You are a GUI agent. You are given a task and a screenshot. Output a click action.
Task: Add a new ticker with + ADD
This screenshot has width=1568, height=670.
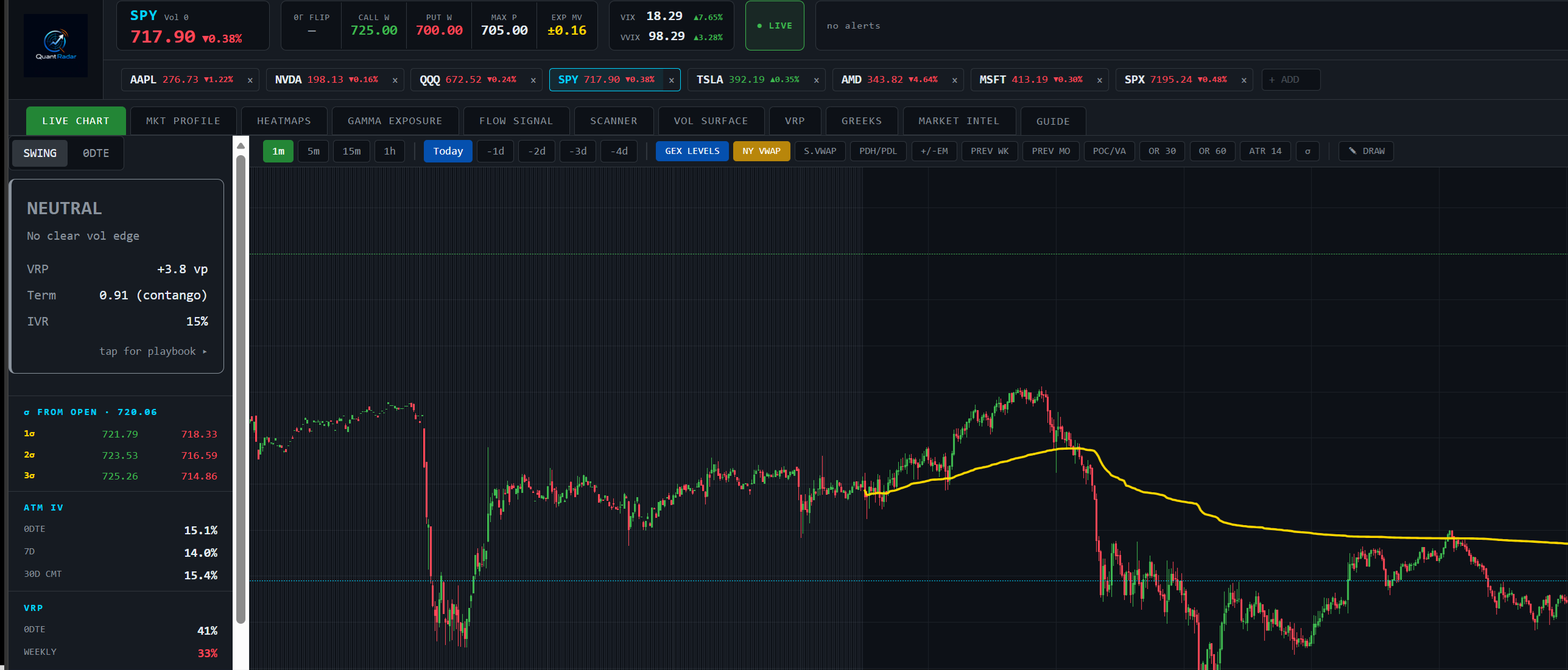[x=1291, y=80]
